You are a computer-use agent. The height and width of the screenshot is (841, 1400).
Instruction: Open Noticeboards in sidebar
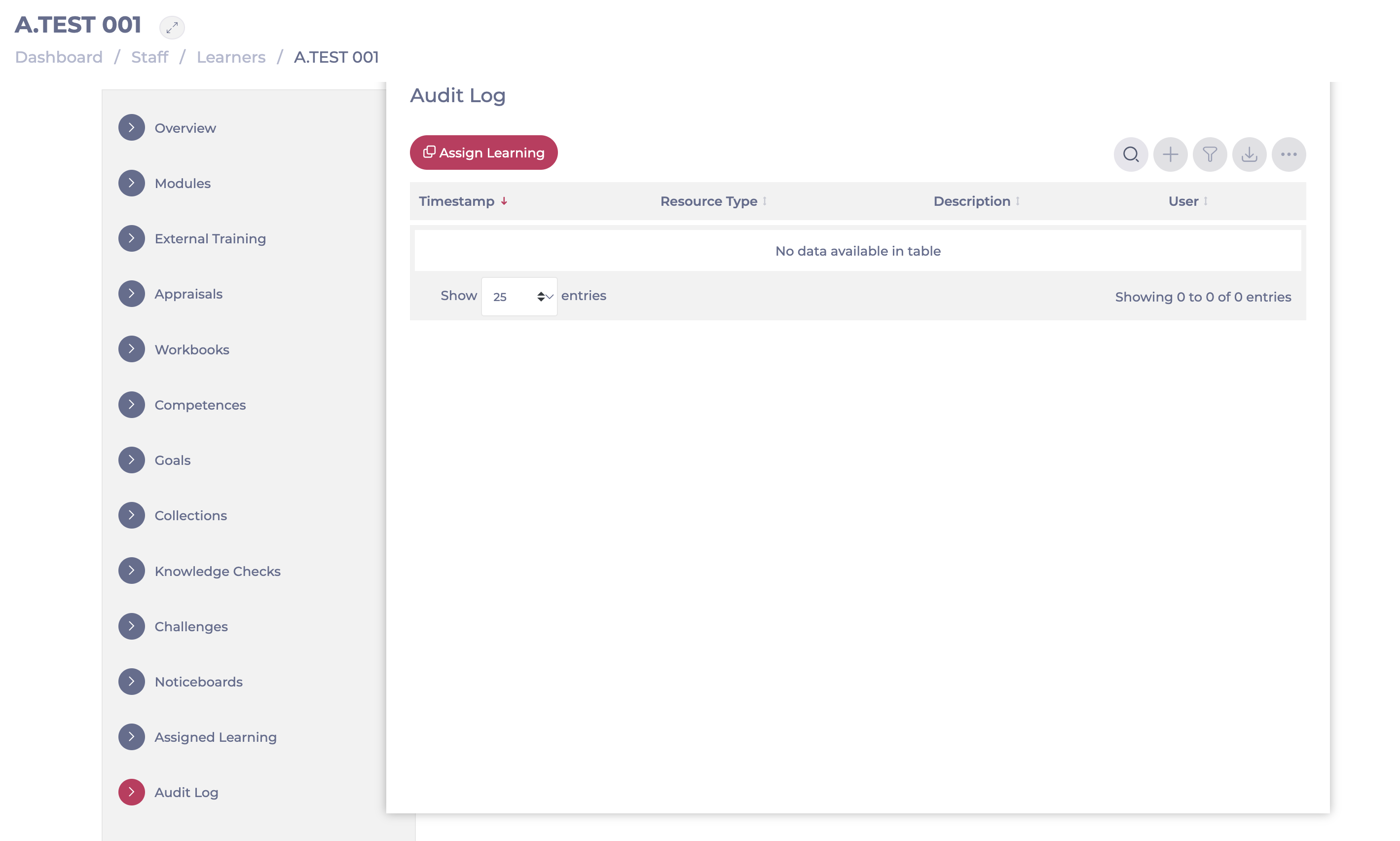199,682
